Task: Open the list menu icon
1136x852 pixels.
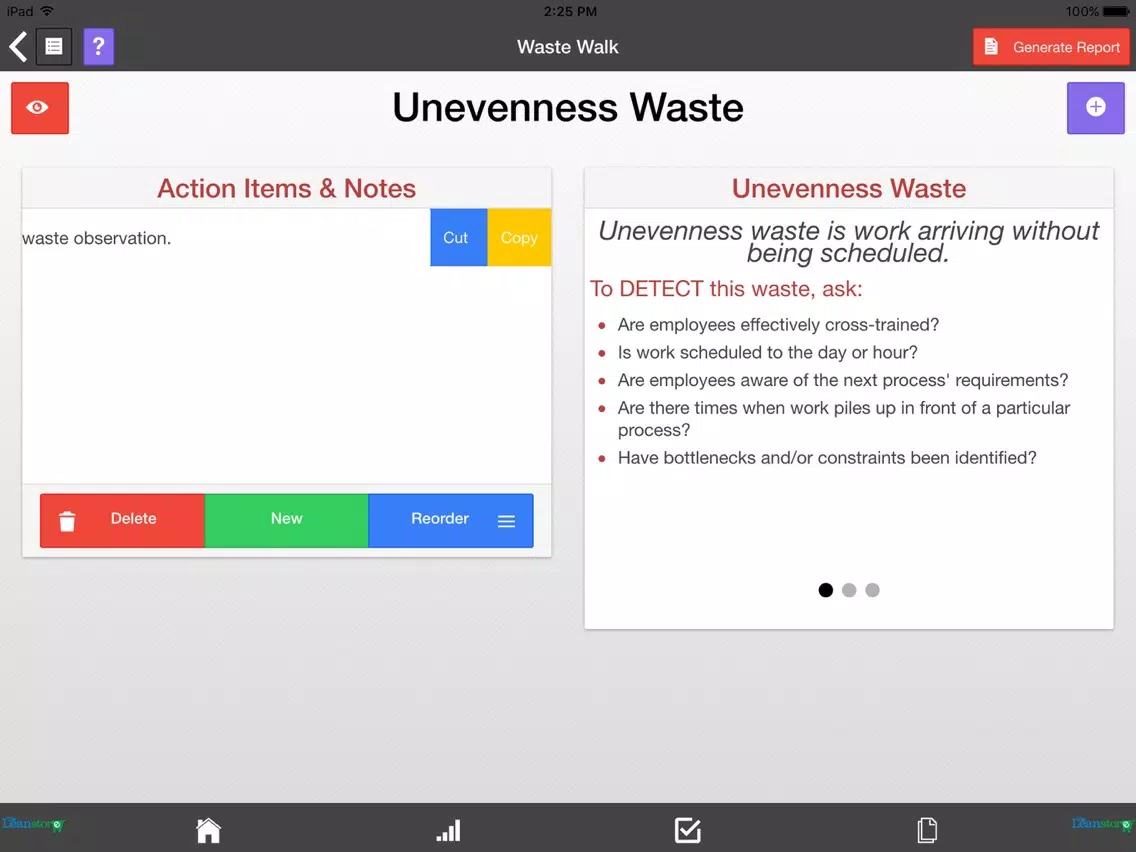Action: 54,47
